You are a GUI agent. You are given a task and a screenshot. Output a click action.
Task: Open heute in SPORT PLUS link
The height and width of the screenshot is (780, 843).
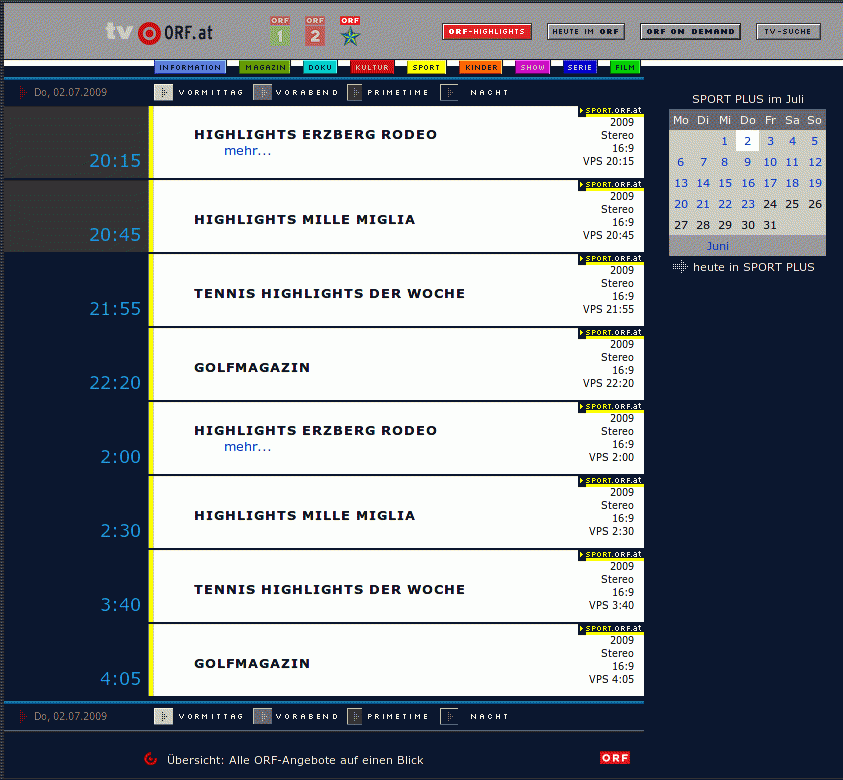point(753,267)
